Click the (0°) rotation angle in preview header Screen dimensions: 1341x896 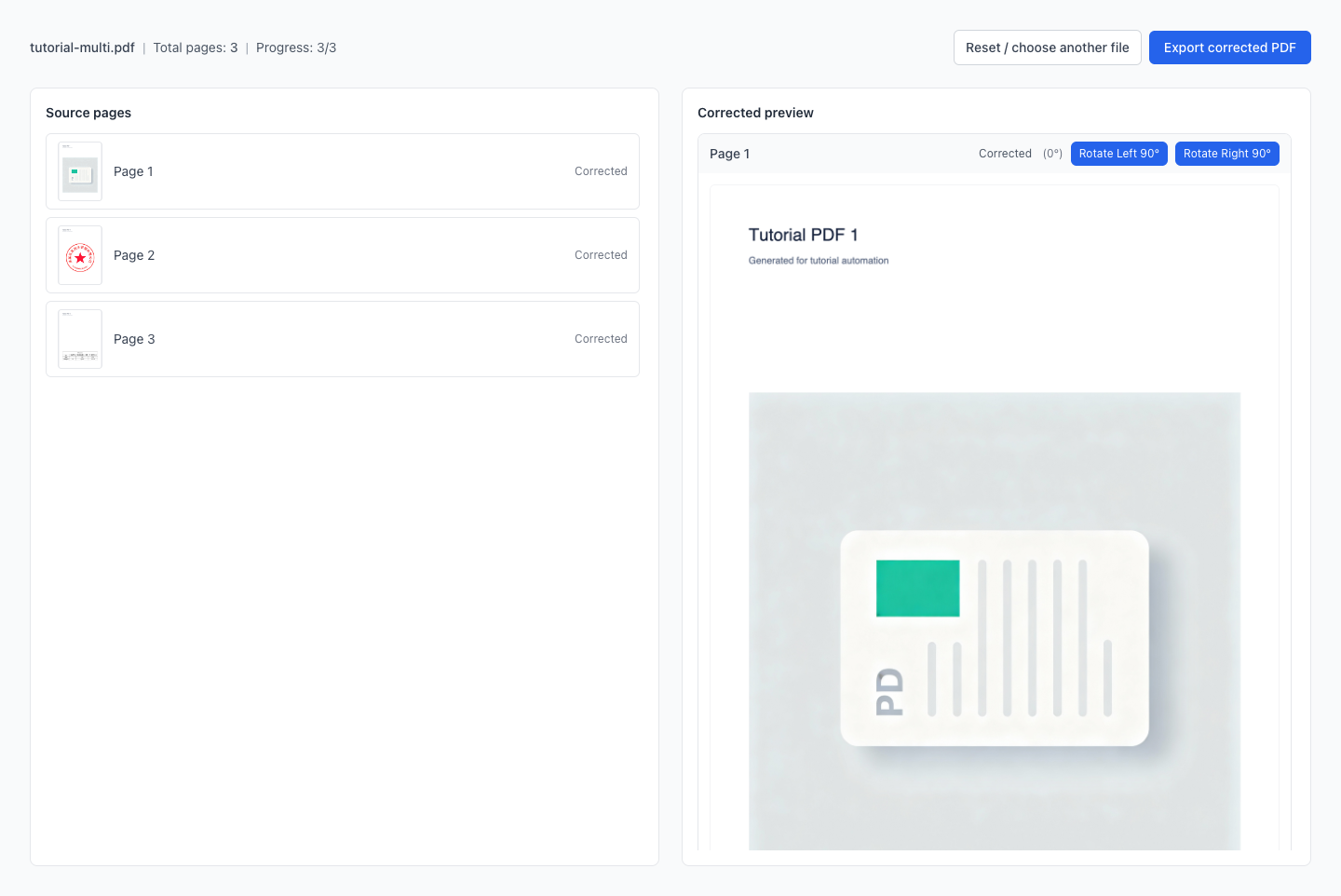coord(1052,154)
